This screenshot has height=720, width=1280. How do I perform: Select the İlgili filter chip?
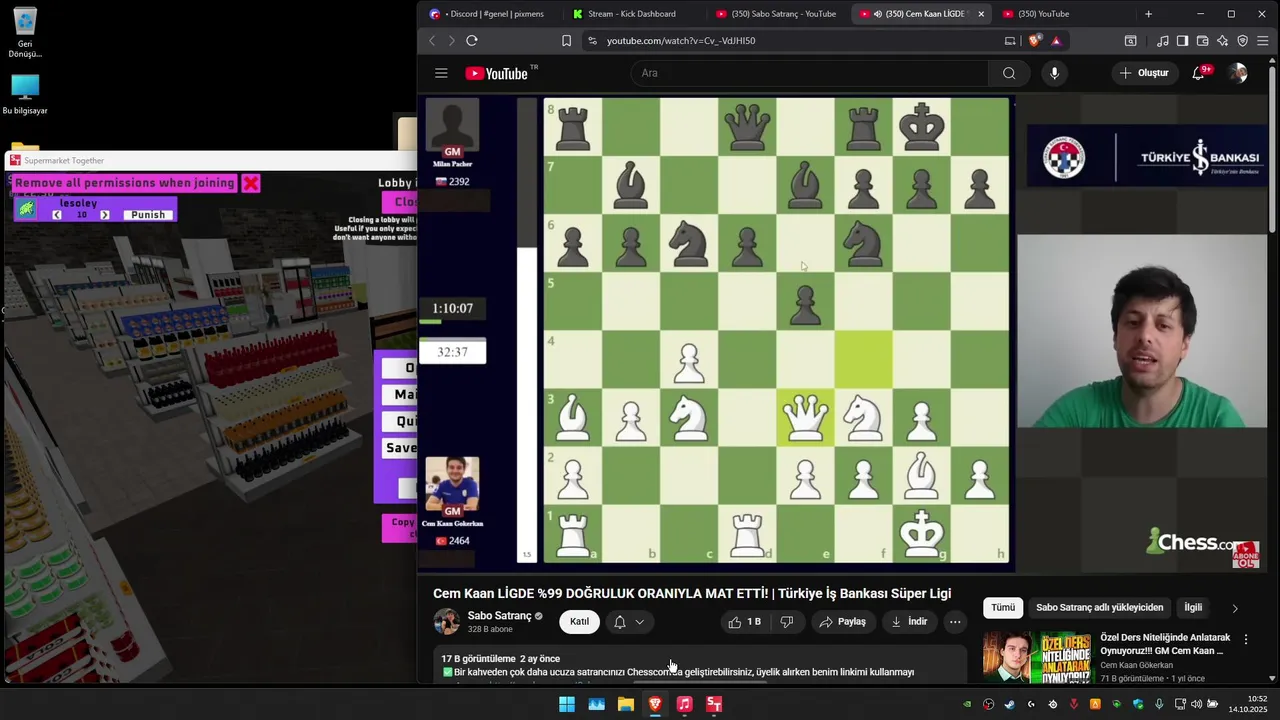pos(1193,607)
